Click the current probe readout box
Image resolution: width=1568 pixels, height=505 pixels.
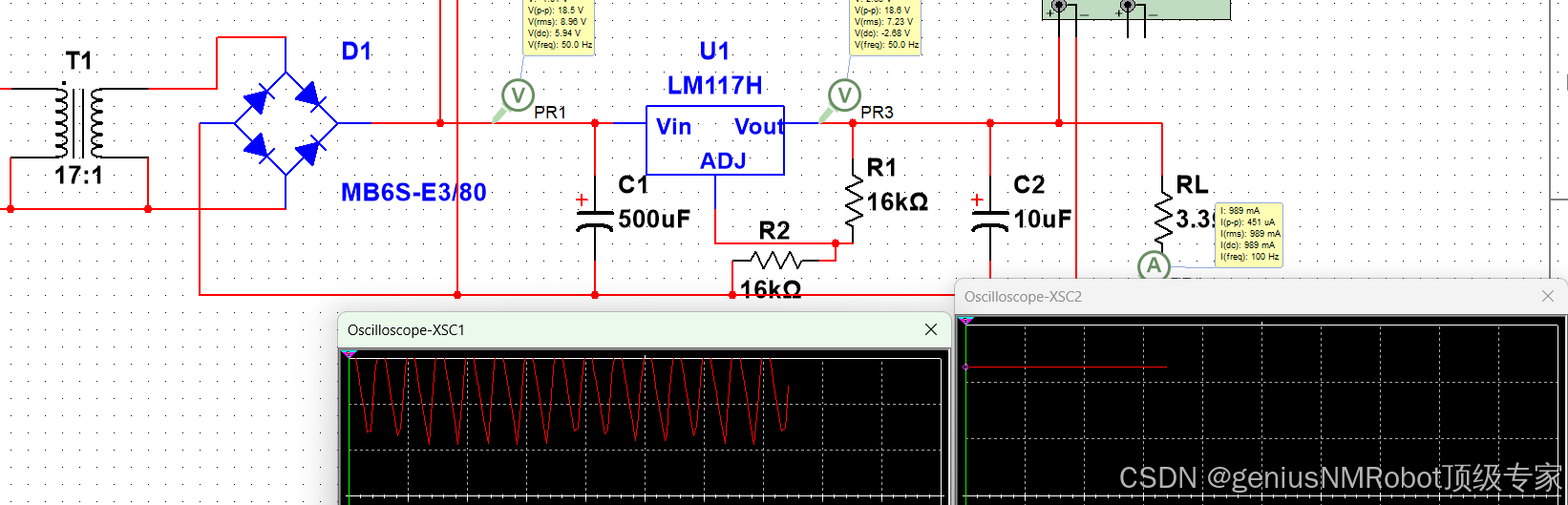click(1249, 235)
